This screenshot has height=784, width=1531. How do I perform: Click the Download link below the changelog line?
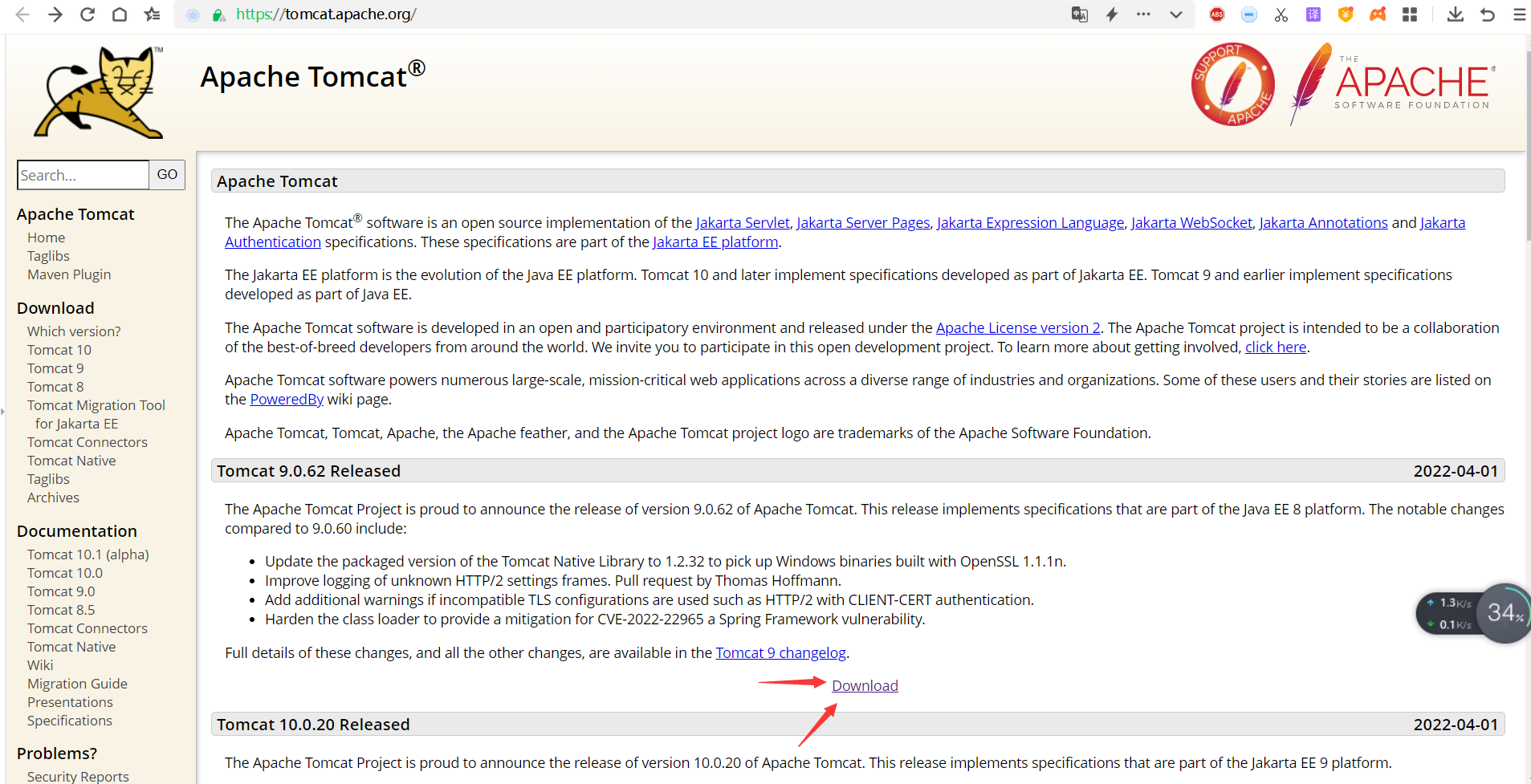pyautogui.click(x=865, y=686)
